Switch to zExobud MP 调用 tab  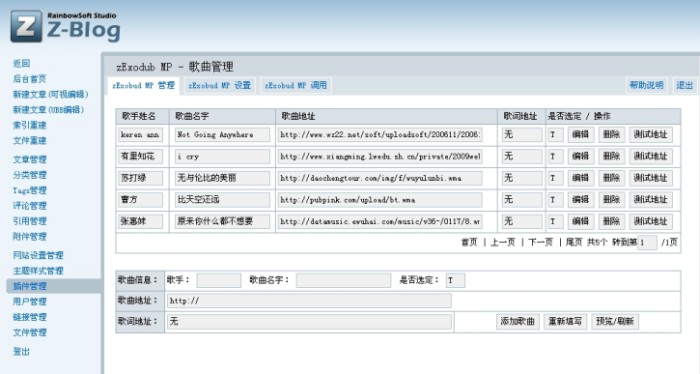pos(296,85)
